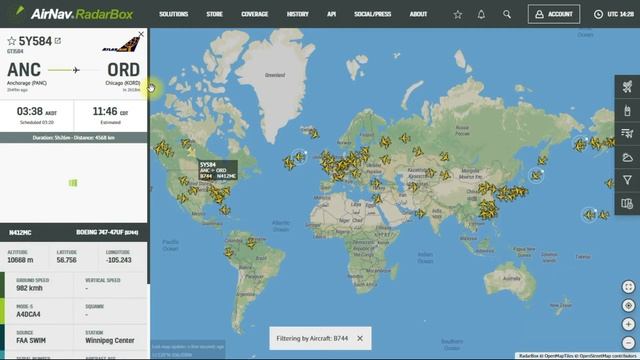Viewport: 640px width, 360px height.
Task: Click the Mode-S code A40CA4
Action: [x=28, y=314]
